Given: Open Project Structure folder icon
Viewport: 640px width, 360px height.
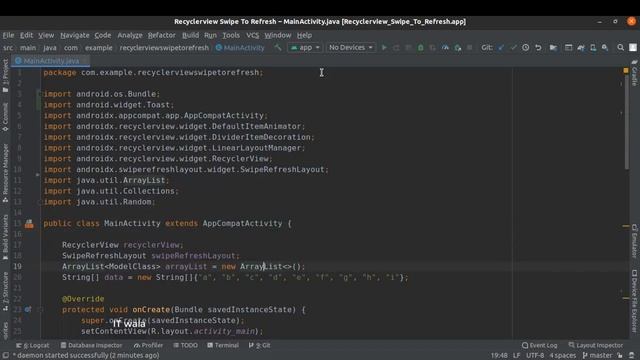Looking at the screenshot, I should tap(553, 48).
